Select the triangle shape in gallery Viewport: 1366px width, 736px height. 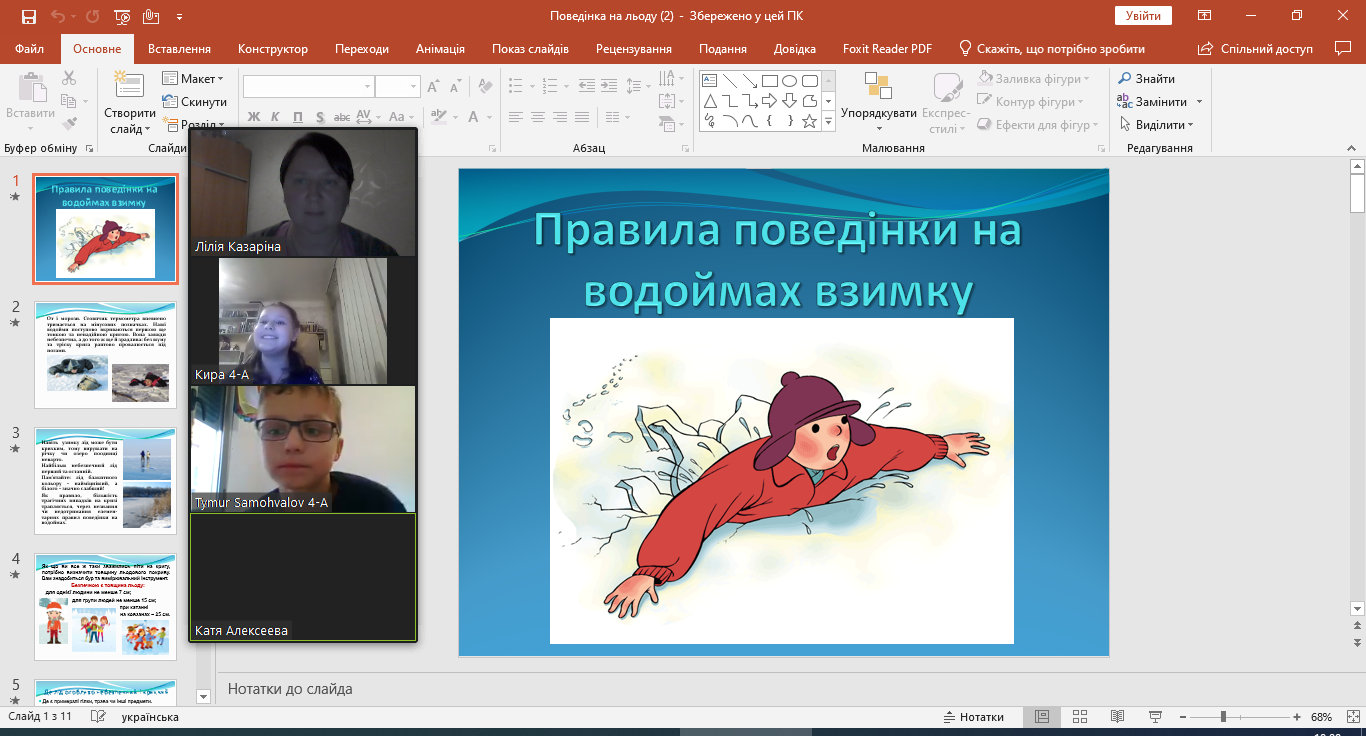click(x=710, y=101)
